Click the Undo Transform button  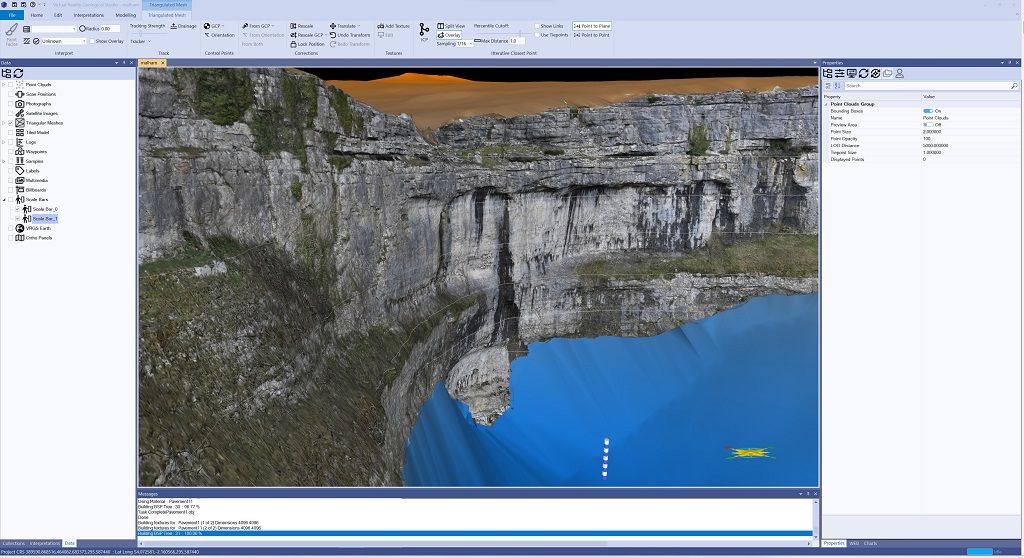point(350,35)
